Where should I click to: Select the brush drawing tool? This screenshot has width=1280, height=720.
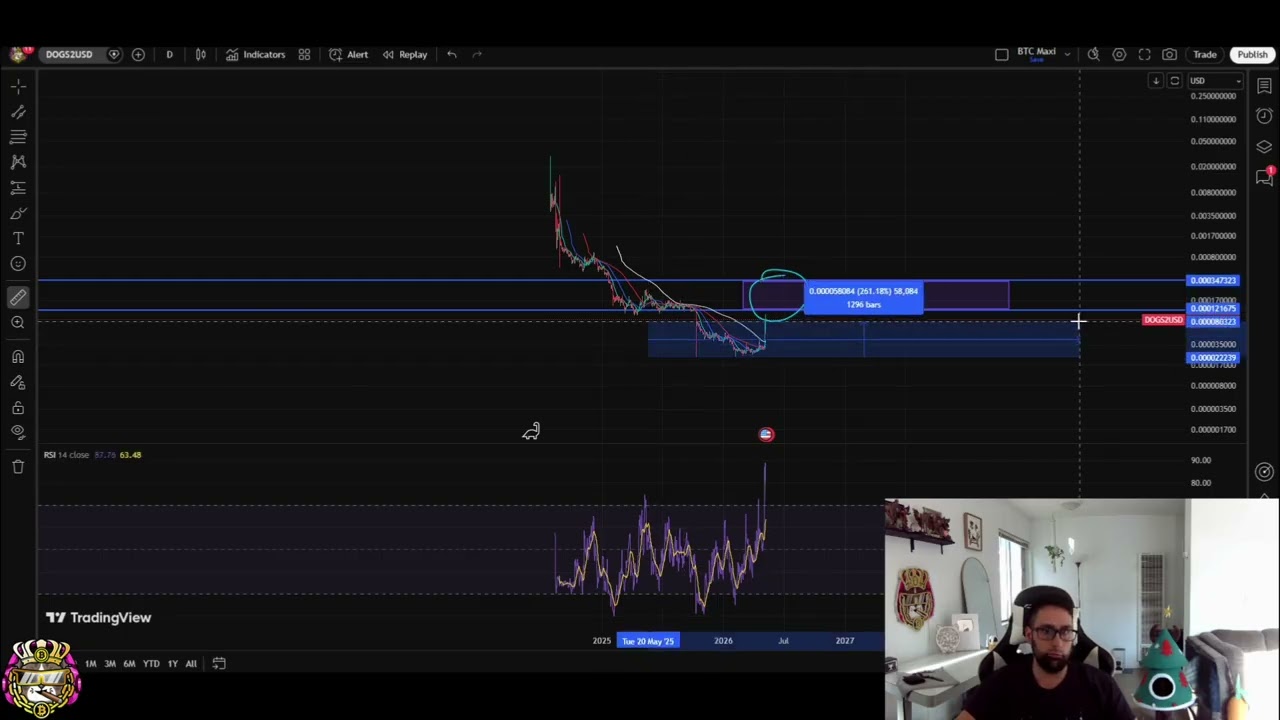(x=18, y=213)
